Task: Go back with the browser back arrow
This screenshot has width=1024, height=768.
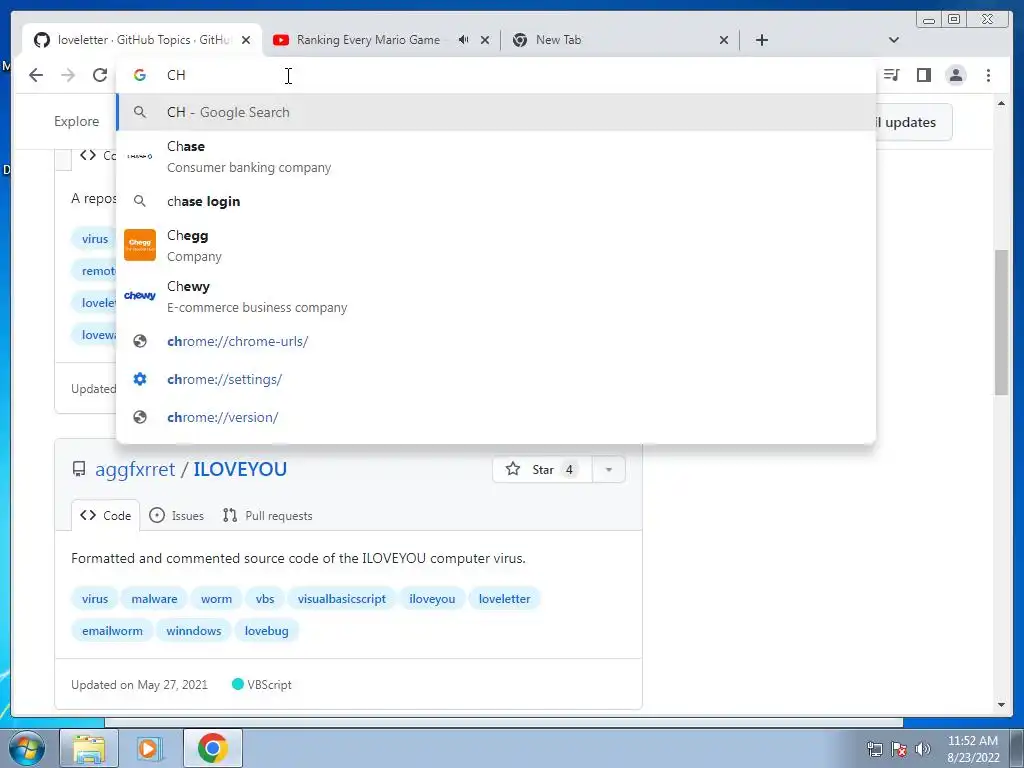Action: pyautogui.click(x=36, y=75)
